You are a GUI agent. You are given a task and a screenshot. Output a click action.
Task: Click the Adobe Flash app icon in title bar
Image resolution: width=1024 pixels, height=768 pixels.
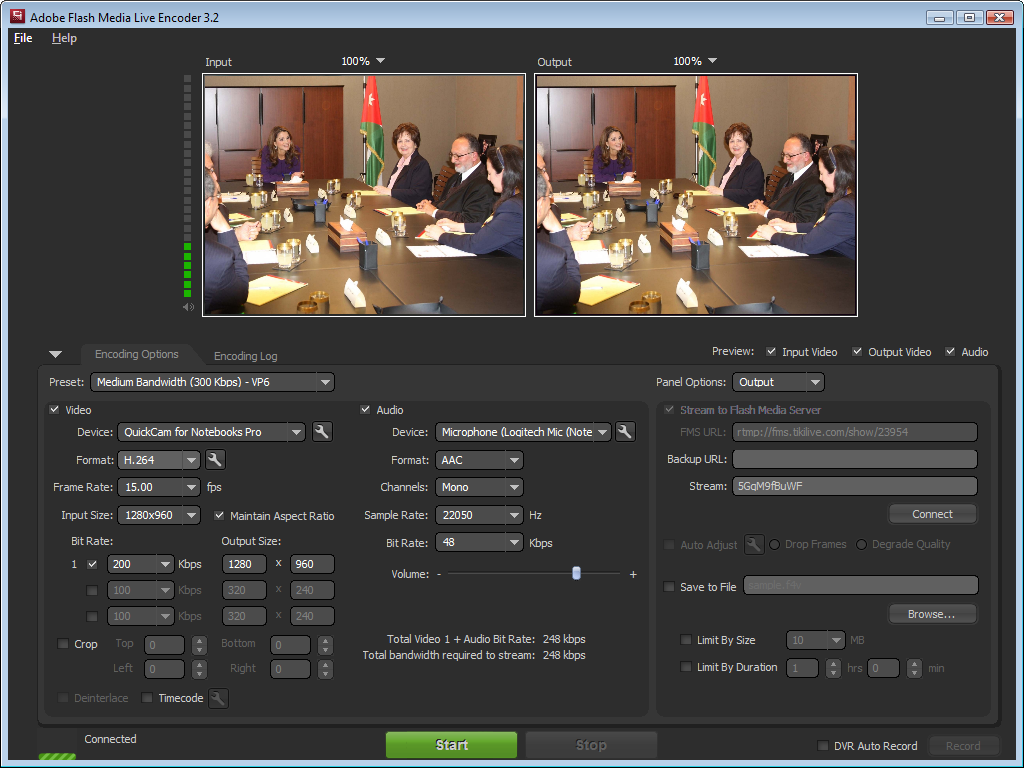17,16
